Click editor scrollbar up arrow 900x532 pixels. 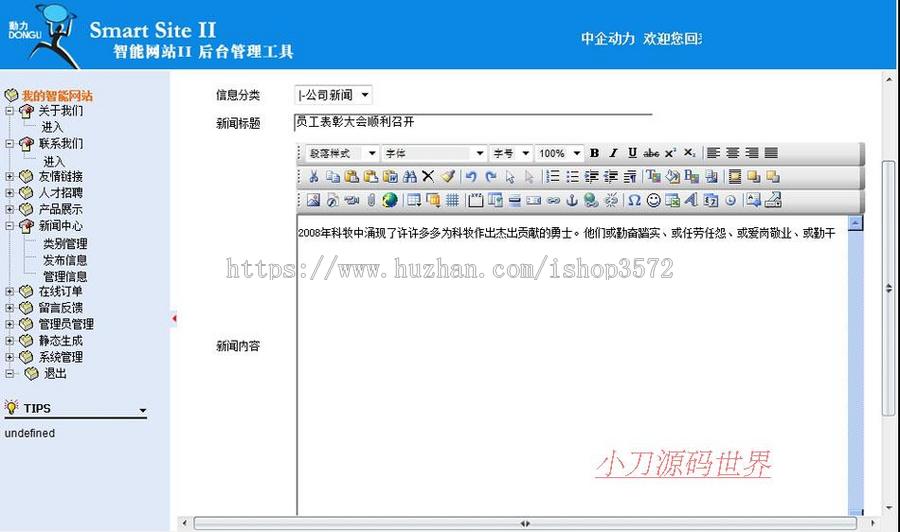(x=855, y=223)
